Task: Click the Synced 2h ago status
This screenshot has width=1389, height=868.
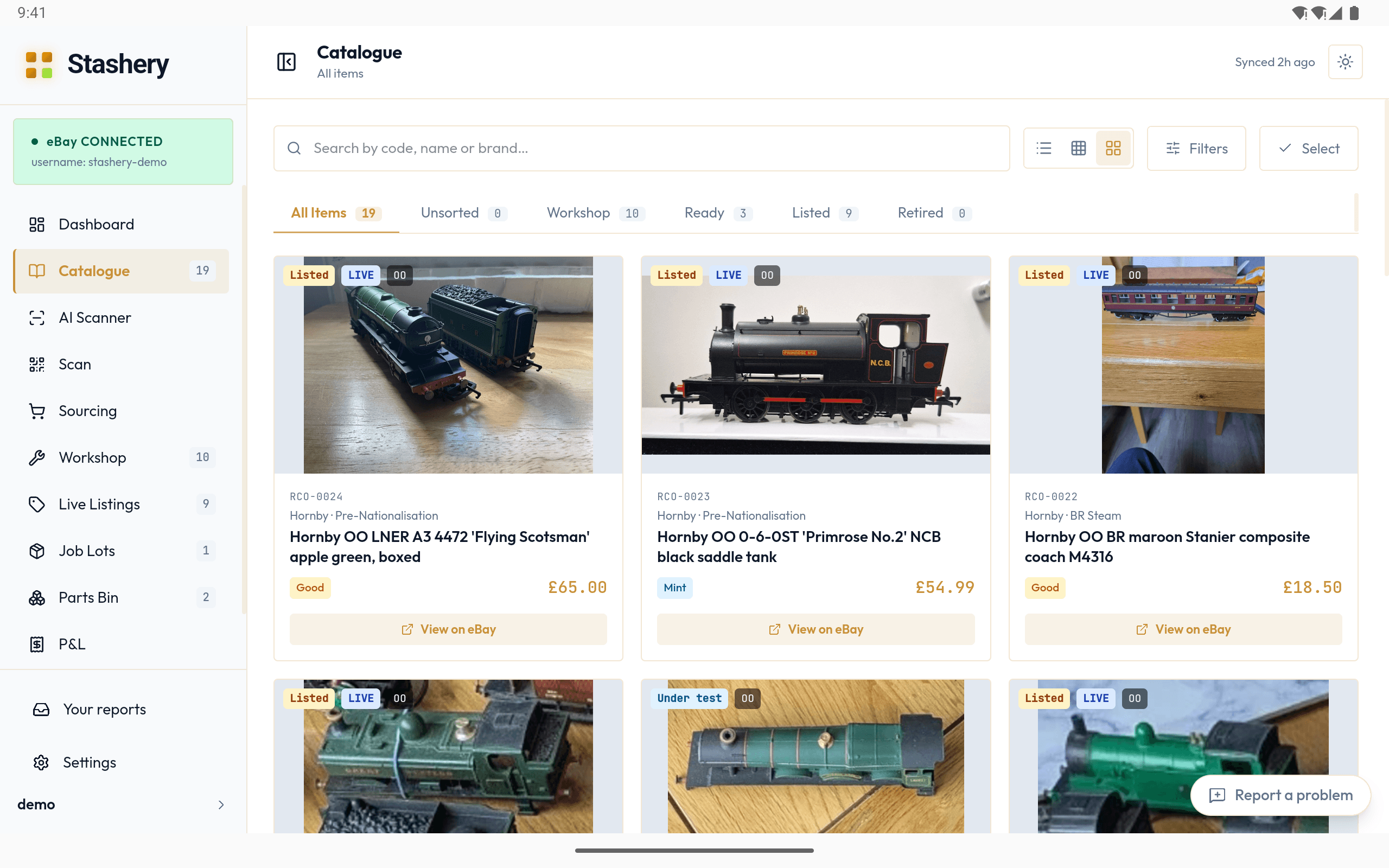Action: pyautogui.click(x=1274, y=62)
